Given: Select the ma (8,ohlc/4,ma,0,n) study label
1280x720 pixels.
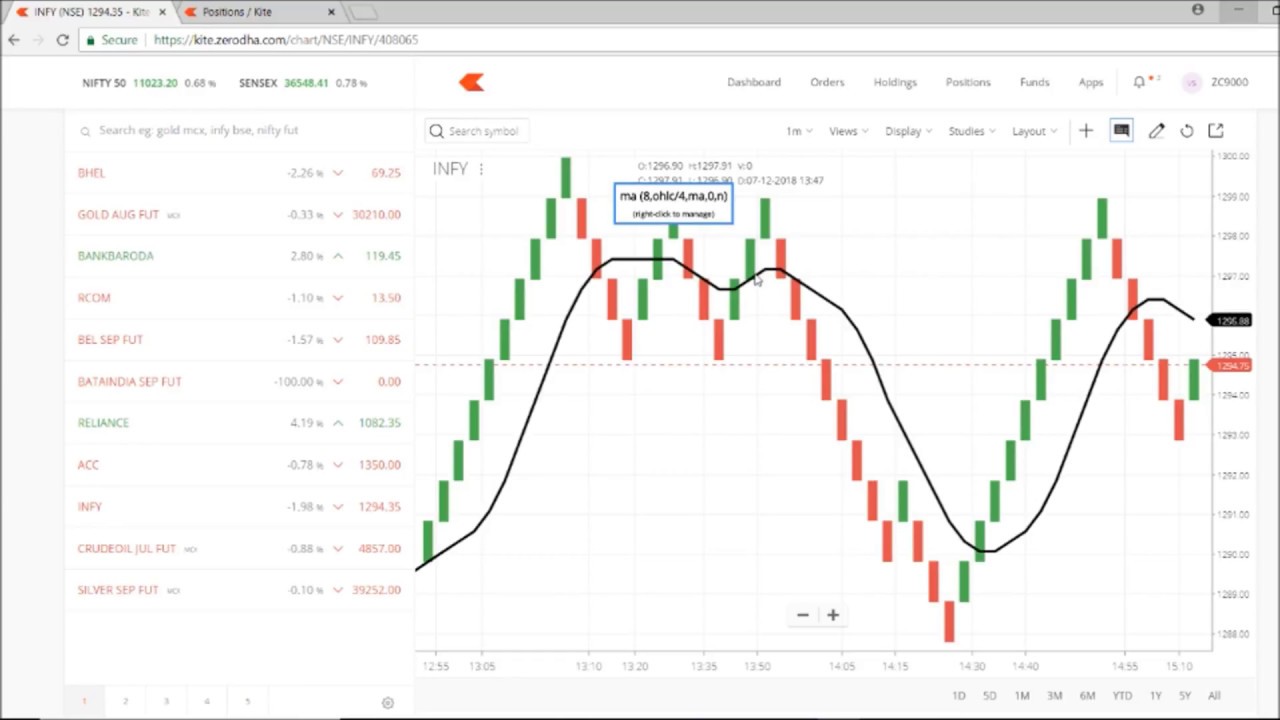Looking at the screenshot, I should tap(673, 202).
